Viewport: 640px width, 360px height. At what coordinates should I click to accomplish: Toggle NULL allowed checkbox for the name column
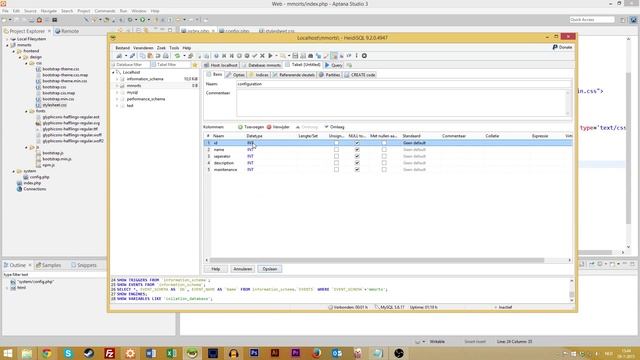tap(357, 150)
